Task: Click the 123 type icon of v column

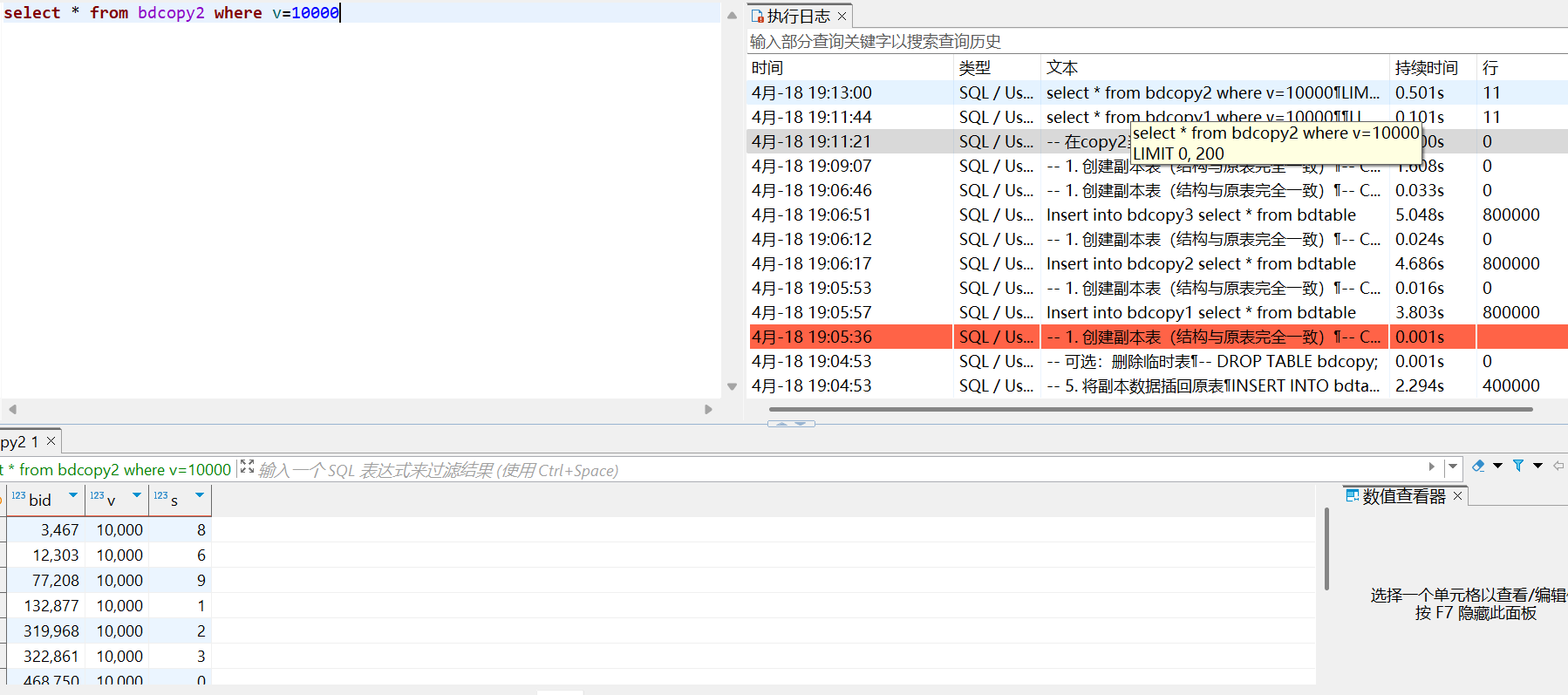Action: point(97,495)
